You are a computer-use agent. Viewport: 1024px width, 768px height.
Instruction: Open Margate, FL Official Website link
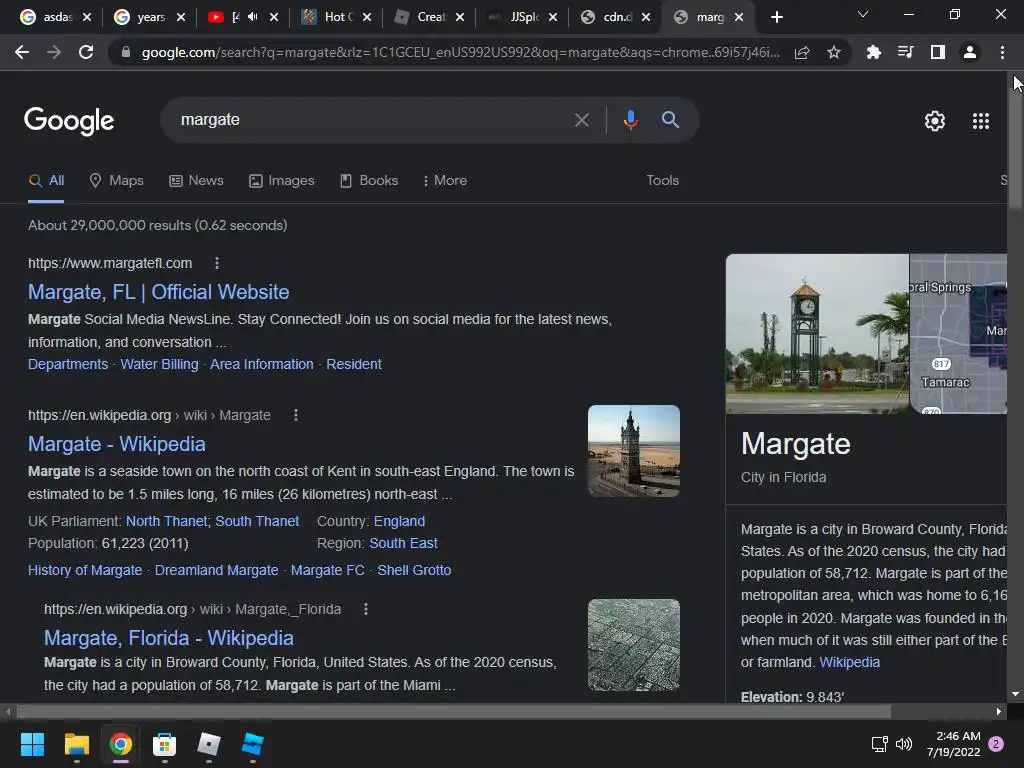pyautogui.click(x=159, y=292)
